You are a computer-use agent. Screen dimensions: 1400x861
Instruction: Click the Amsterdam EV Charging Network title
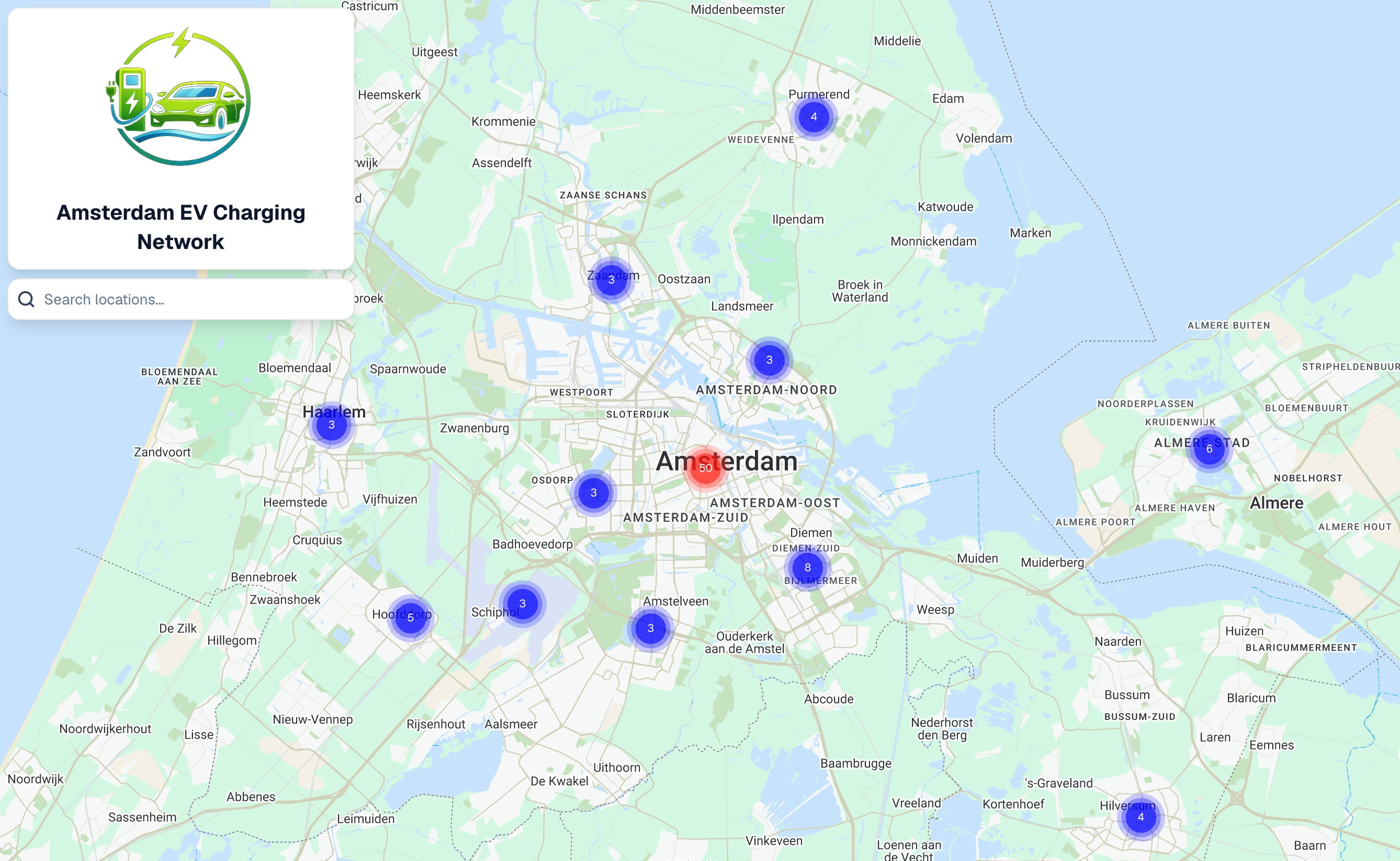[180, 226]
